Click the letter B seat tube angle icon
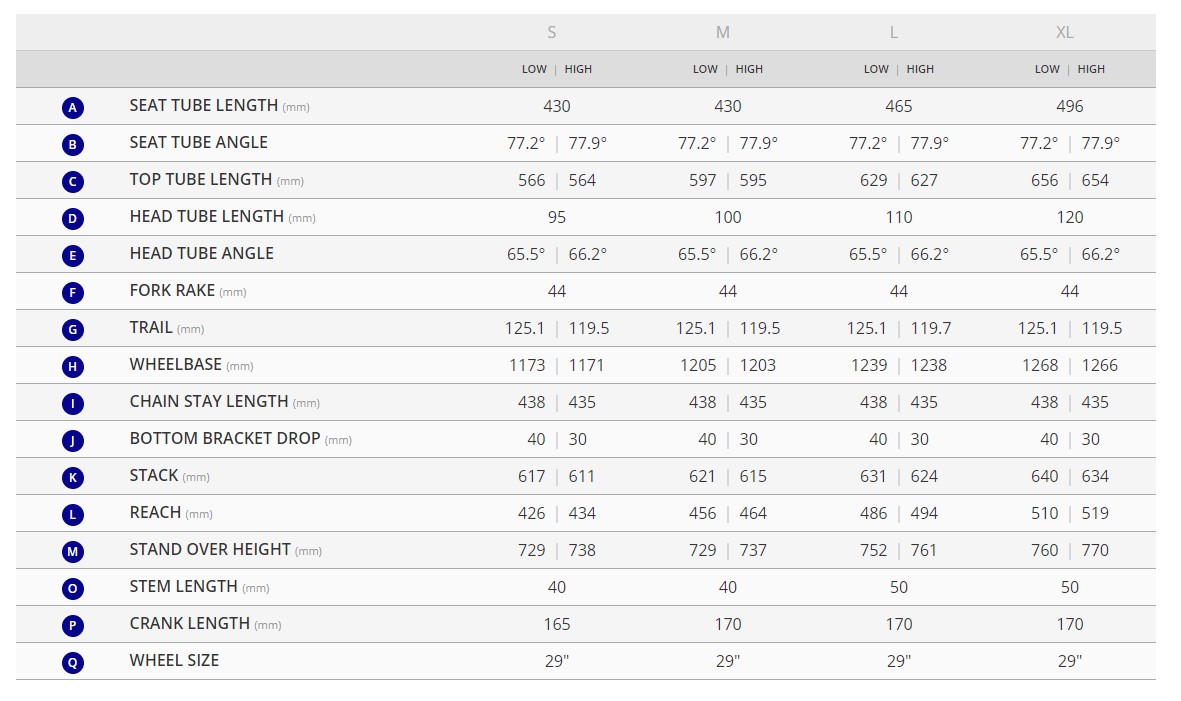This screenshot has height=701, width=1181. 72,144
